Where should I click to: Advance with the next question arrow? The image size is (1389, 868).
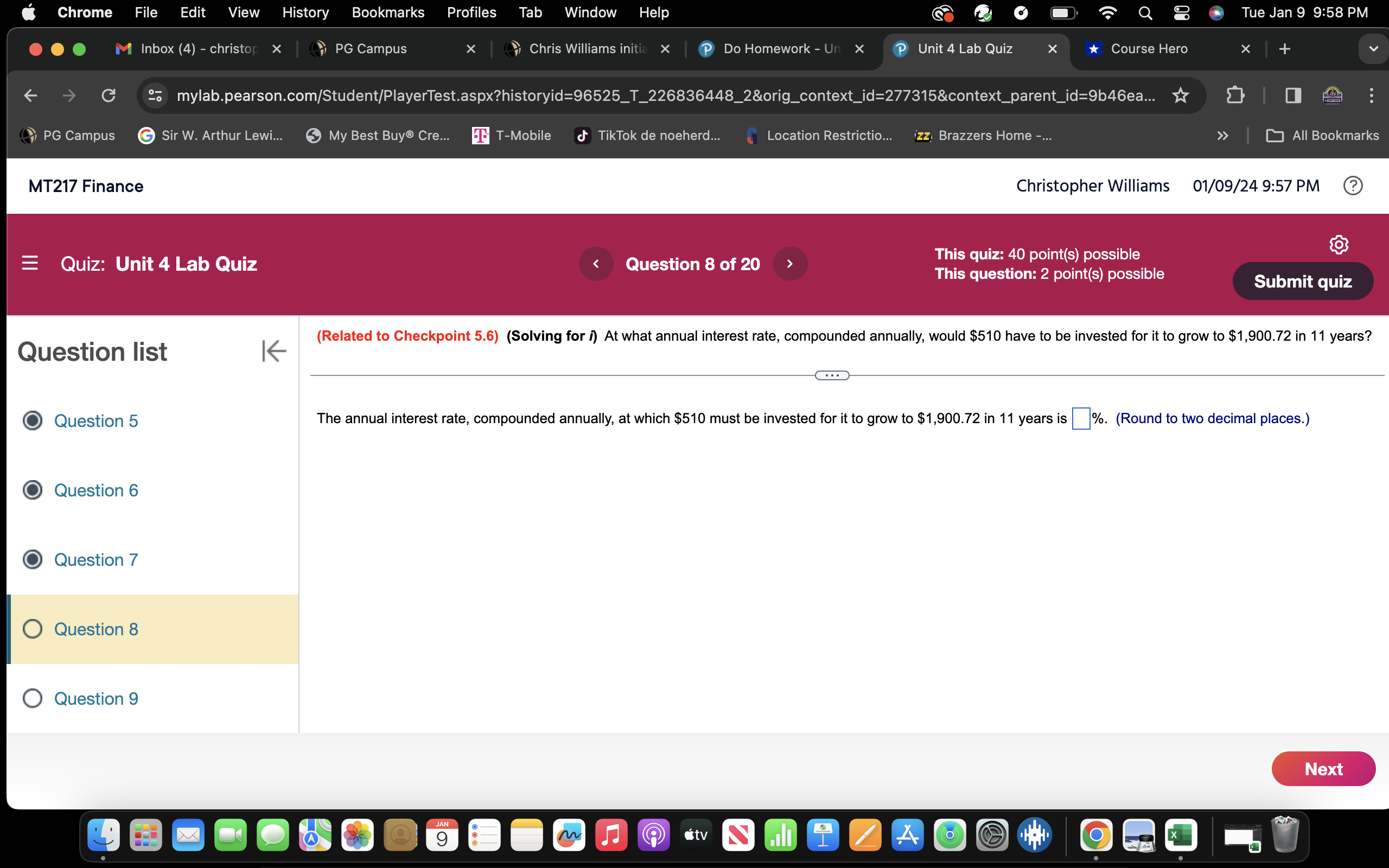(x=791, y=264)
